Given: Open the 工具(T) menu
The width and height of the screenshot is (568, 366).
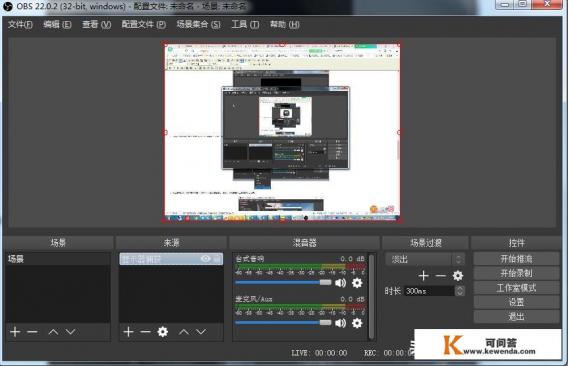Looking at the screenshot, I should coord(245,25).
